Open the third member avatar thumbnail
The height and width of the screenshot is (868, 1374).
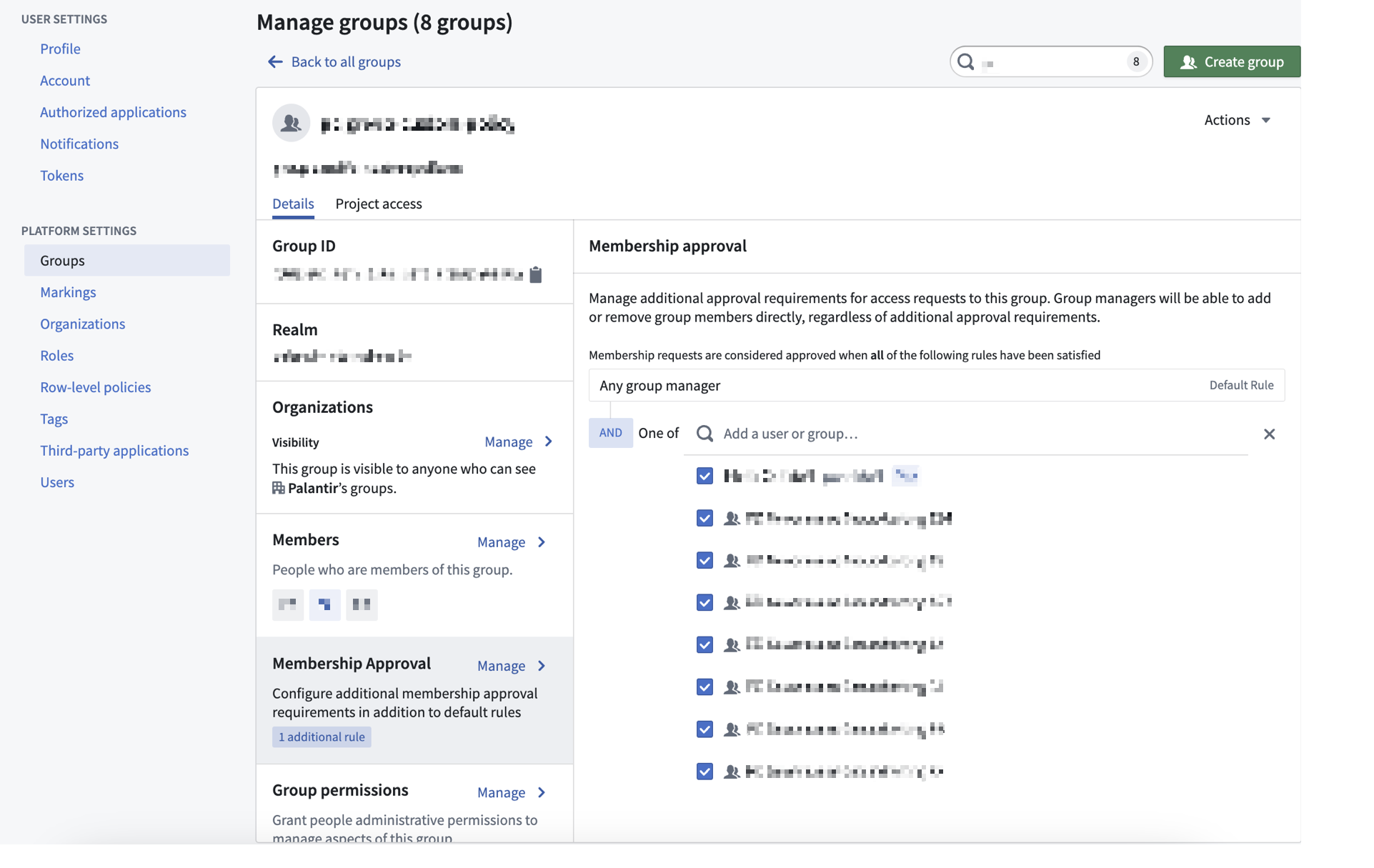click(x=362, y=604)
